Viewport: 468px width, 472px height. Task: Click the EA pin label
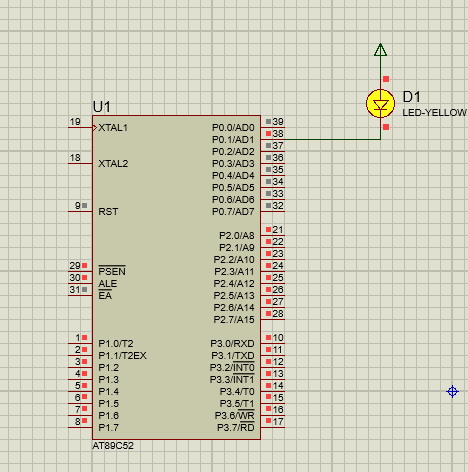click(x=105, y=295)
